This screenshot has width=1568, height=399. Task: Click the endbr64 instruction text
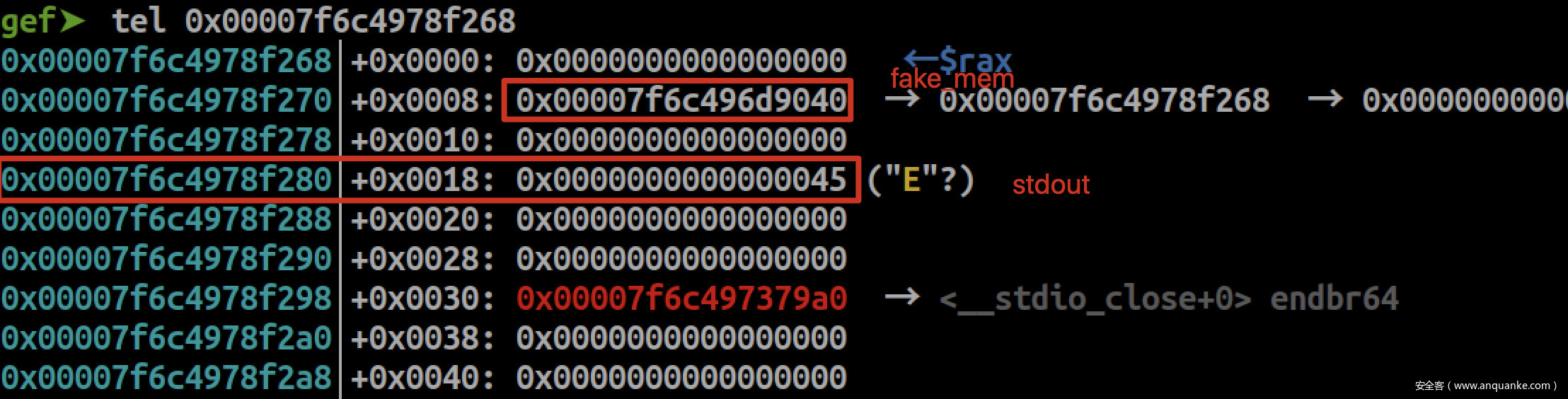[x=1334, y=299]
